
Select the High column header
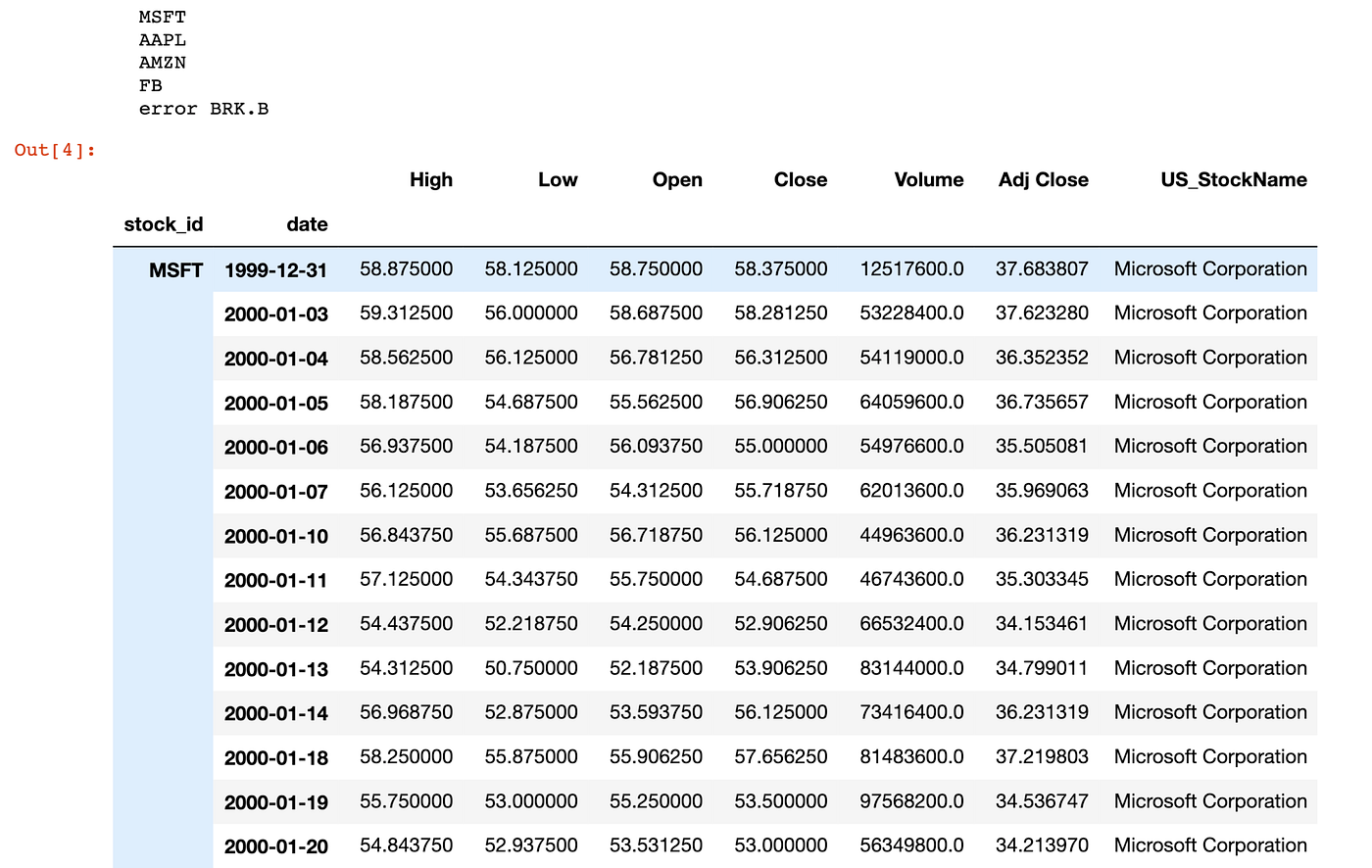[x=431, y=179]
